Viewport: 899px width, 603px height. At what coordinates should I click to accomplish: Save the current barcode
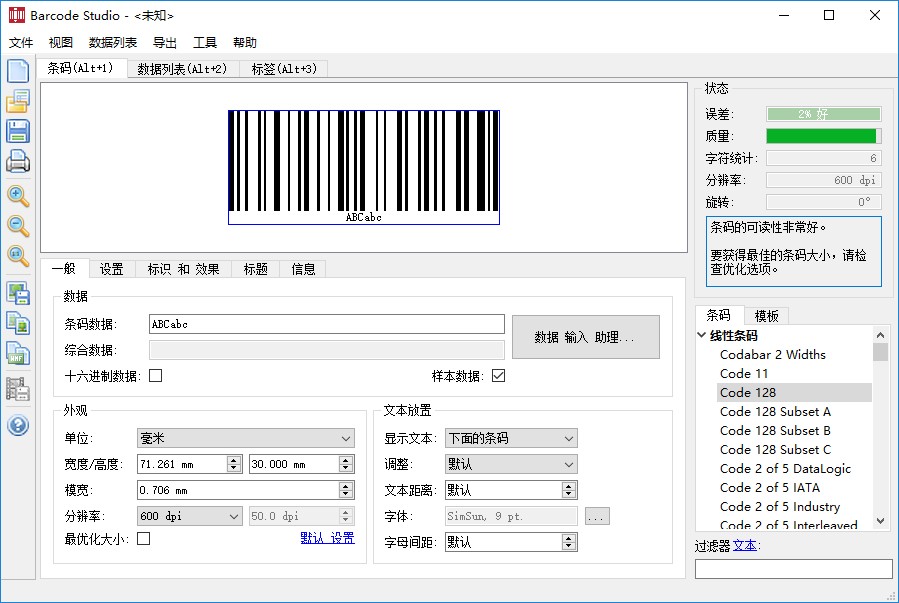[17, 131]
